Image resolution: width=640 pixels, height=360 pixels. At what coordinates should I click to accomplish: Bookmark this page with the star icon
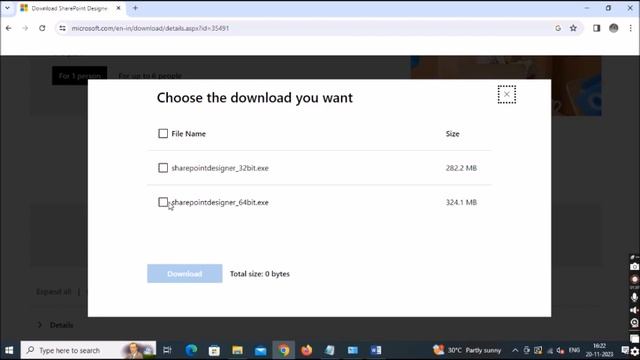point(573,28)
